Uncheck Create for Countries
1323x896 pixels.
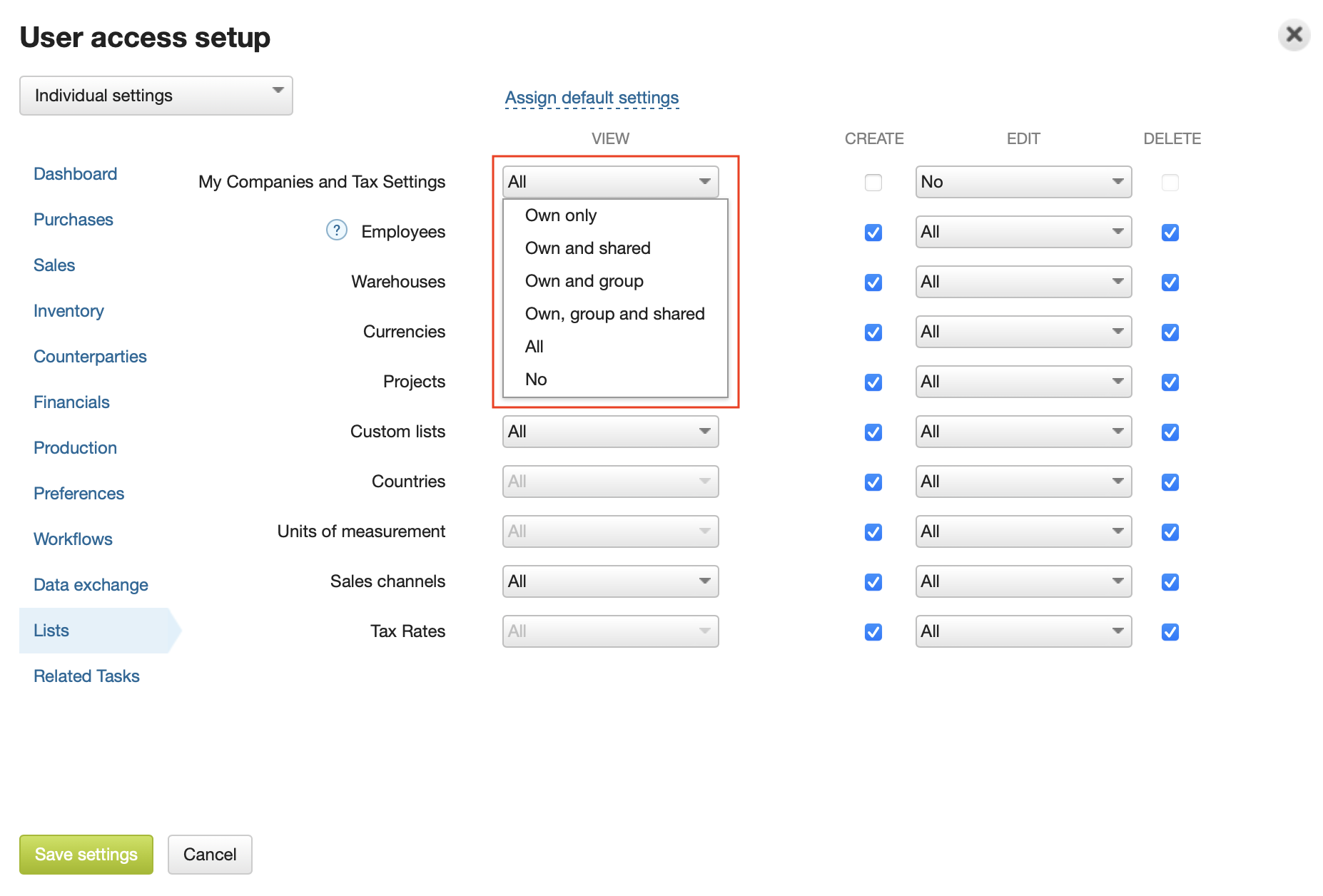coord(873,482)
